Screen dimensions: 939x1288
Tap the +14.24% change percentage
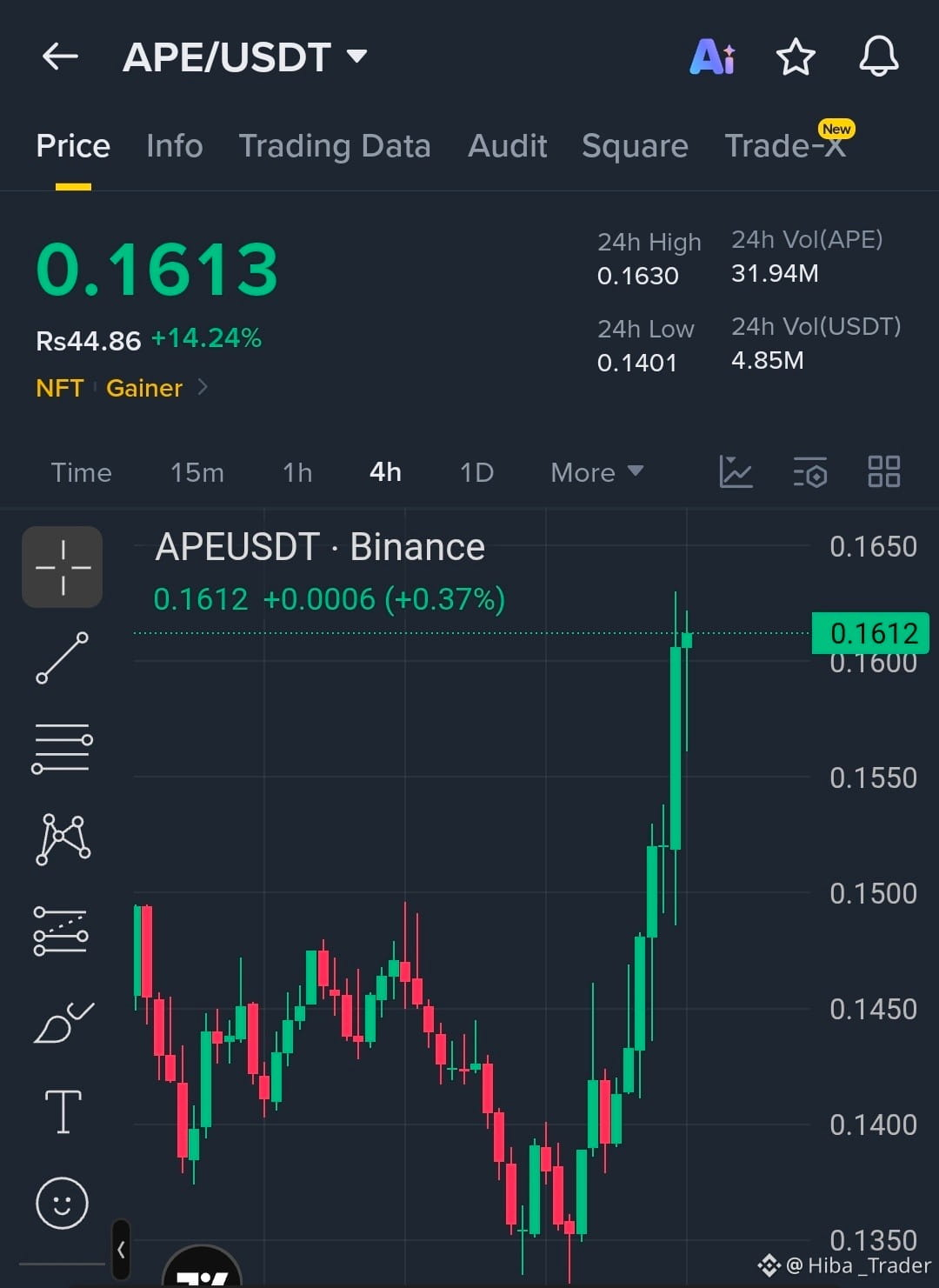pos(207,337)
